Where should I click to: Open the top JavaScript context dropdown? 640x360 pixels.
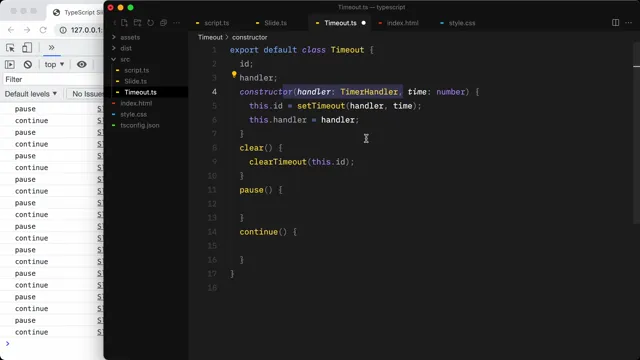54,64
